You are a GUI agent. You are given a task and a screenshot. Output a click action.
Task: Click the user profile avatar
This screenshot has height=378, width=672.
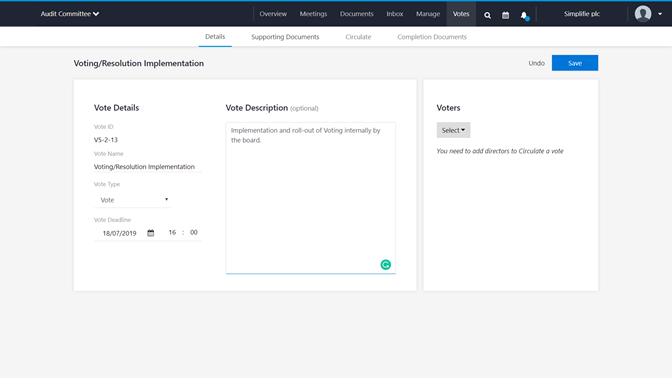[643, 14]
